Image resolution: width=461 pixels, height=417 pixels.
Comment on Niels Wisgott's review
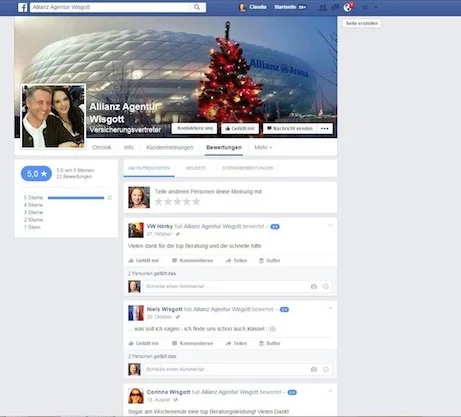[x=192, y=343]
